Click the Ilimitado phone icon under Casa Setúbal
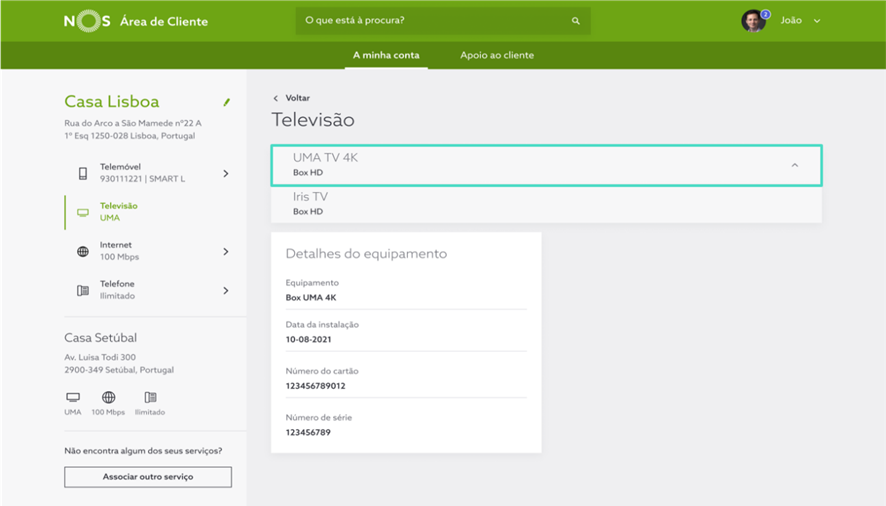 (x=150, y=397)
